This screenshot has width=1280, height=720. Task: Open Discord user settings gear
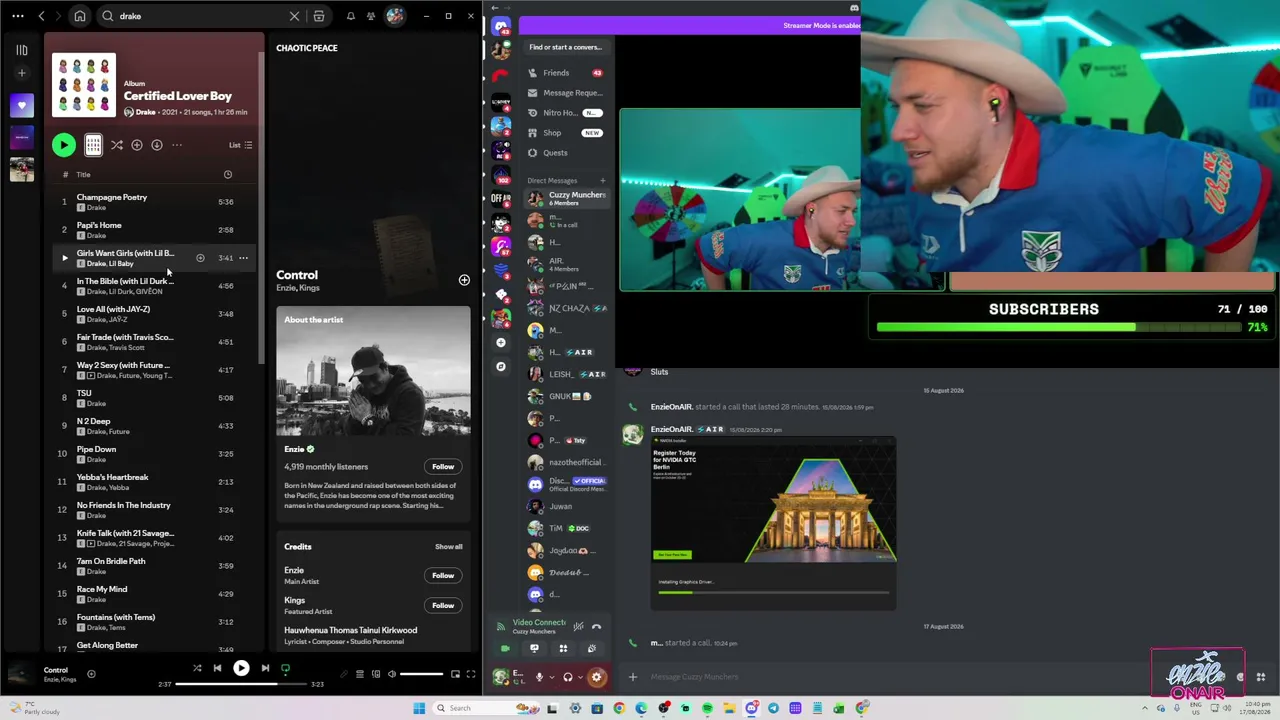pyautogui.click(x=597, y=677)
